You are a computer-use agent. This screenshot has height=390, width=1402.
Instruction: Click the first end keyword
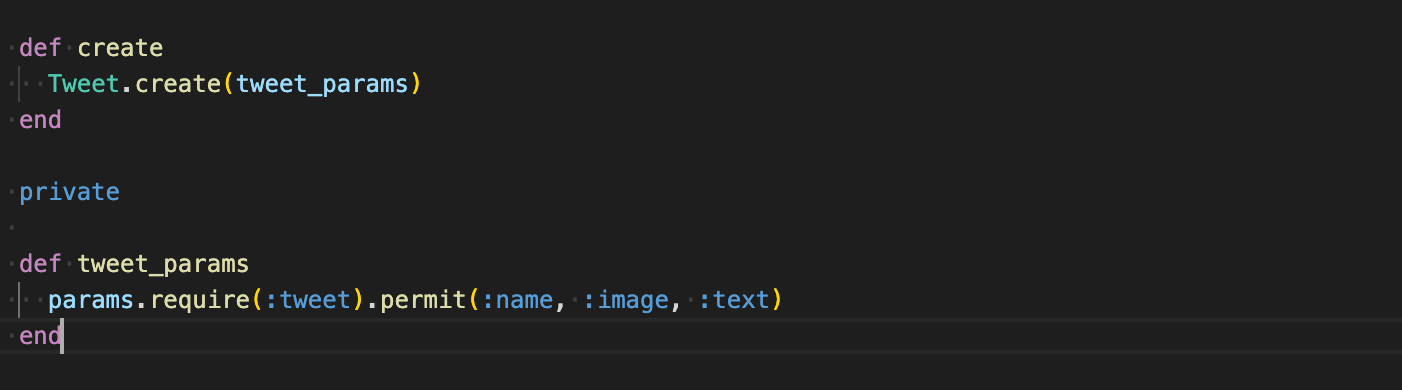pos(40,120)
